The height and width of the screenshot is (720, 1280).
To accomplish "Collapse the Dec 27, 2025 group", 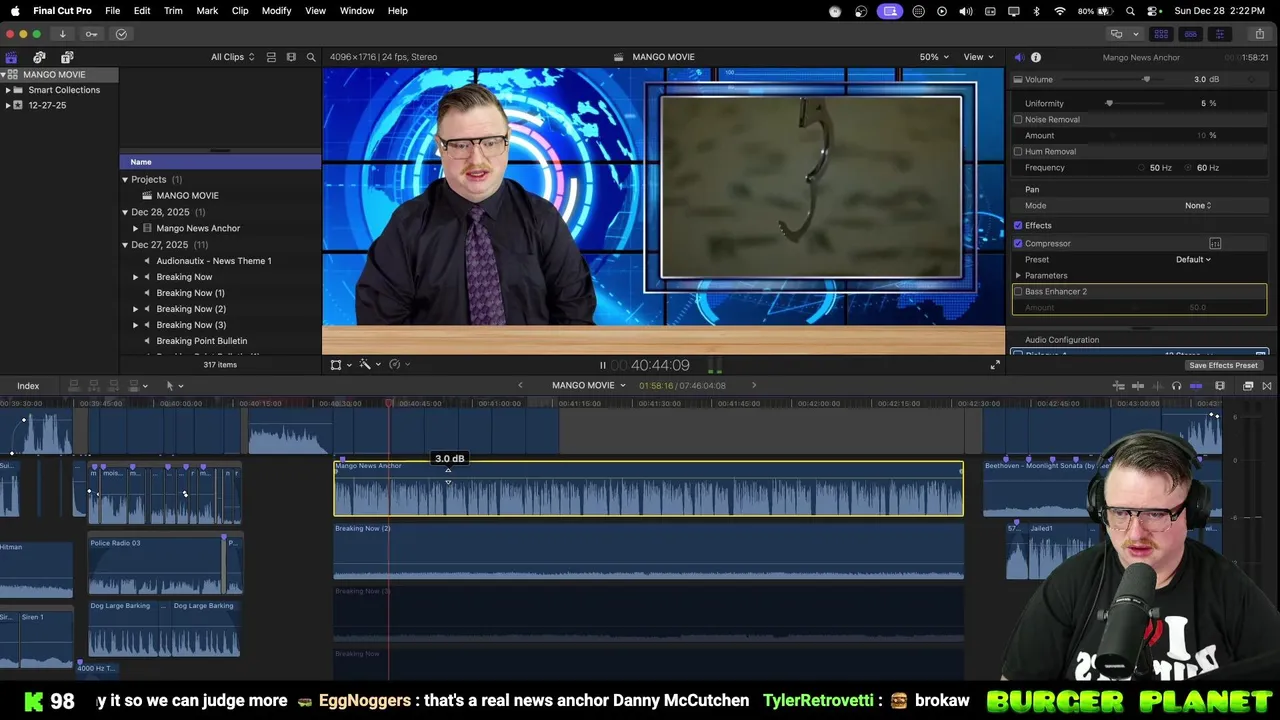I will (125, 245).
